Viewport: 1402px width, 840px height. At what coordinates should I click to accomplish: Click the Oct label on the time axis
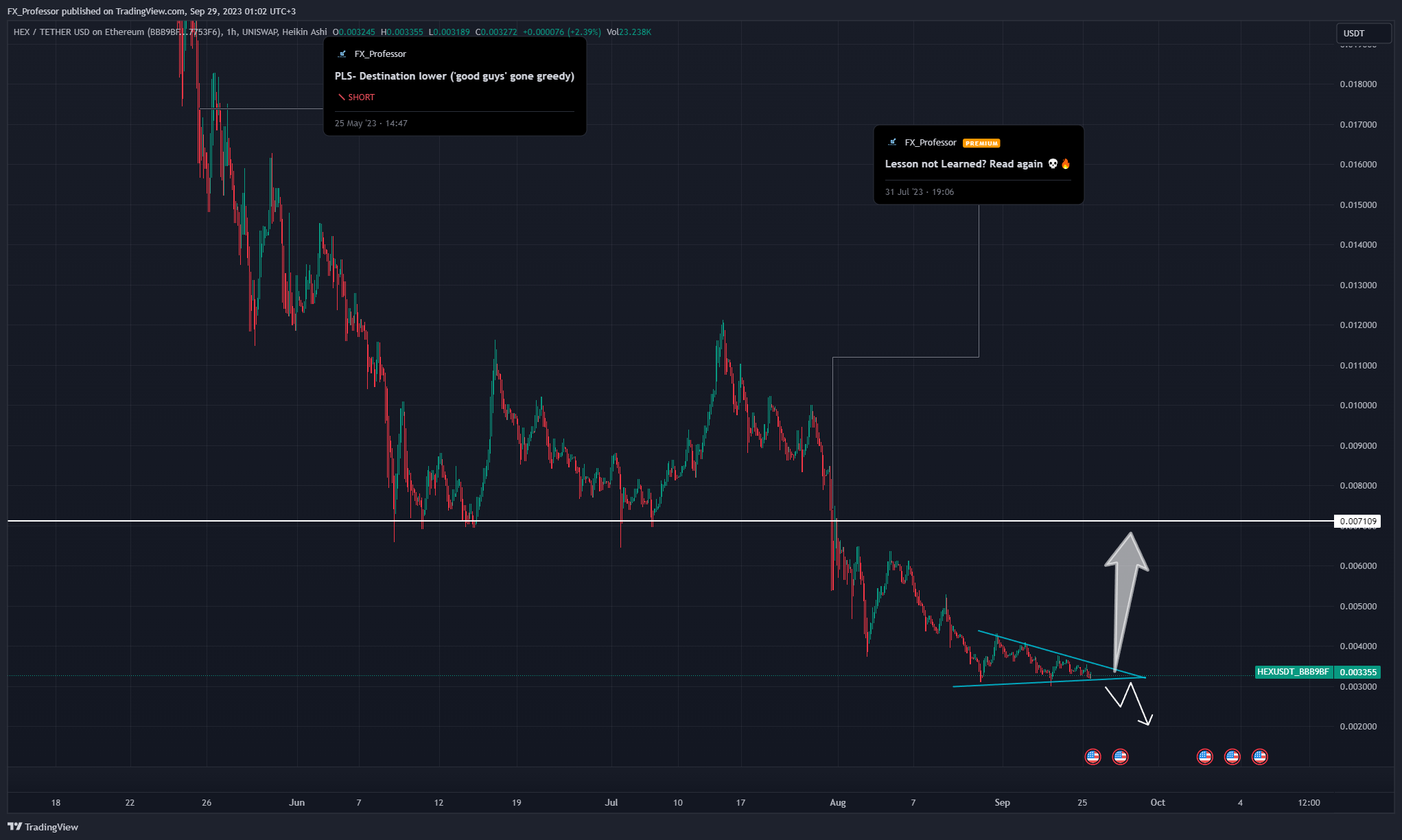pos(1158,803)
